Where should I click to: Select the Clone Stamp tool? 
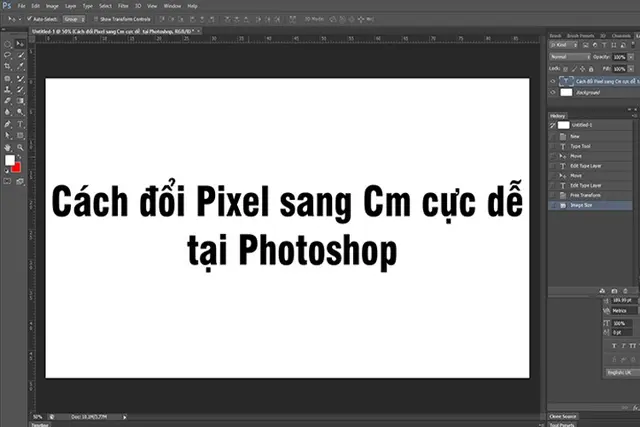[8, 89]
